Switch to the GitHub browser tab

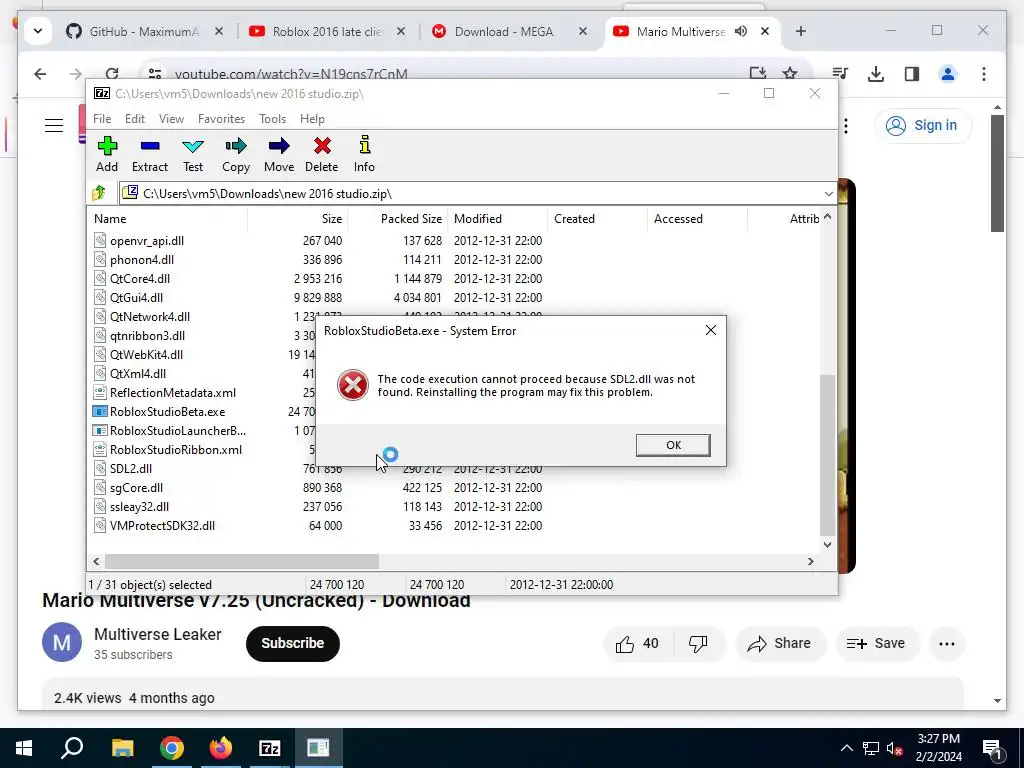(x=144, y=31)
